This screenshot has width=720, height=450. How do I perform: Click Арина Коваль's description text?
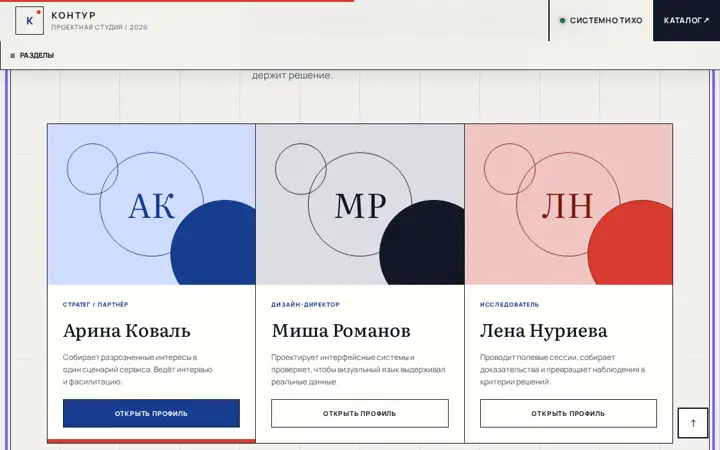pos(138,369)
